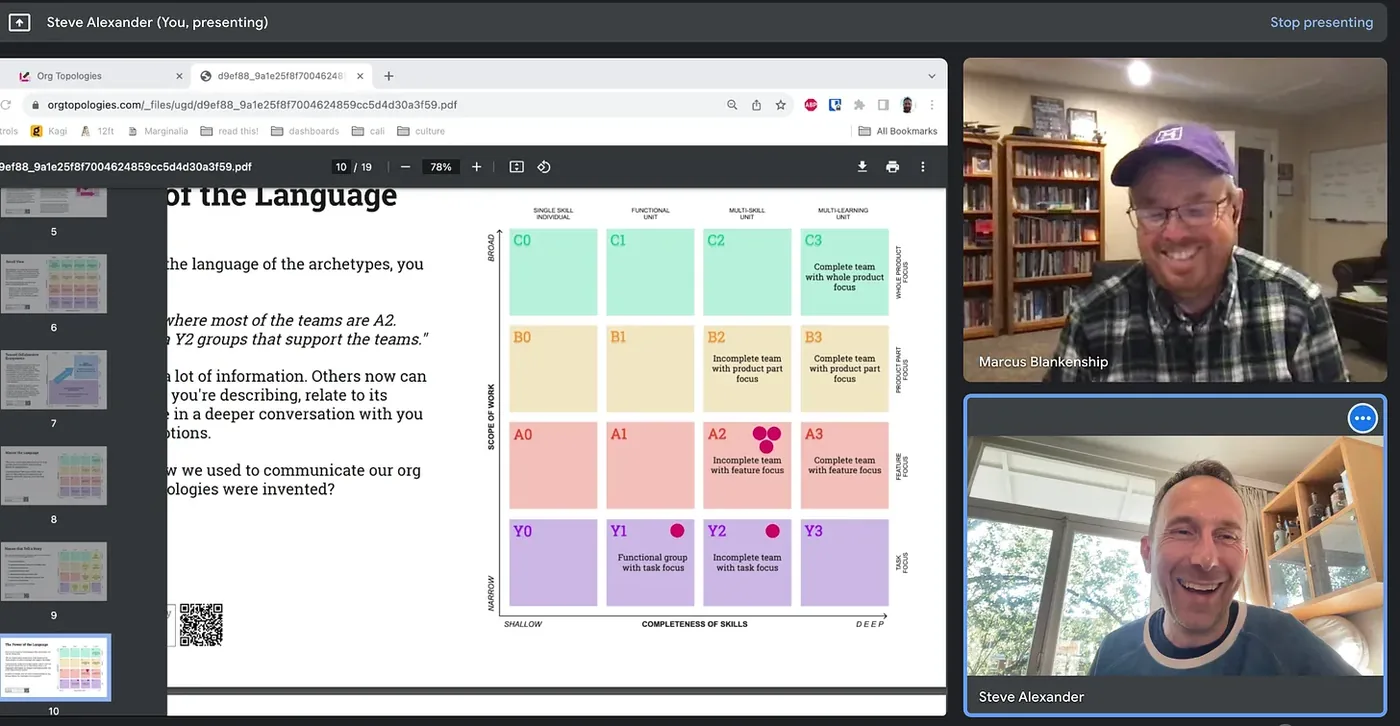The image size is (1400, 726).
Task: Click the B2 'Incomplete team with product part focus' cell
Action: 747,369
